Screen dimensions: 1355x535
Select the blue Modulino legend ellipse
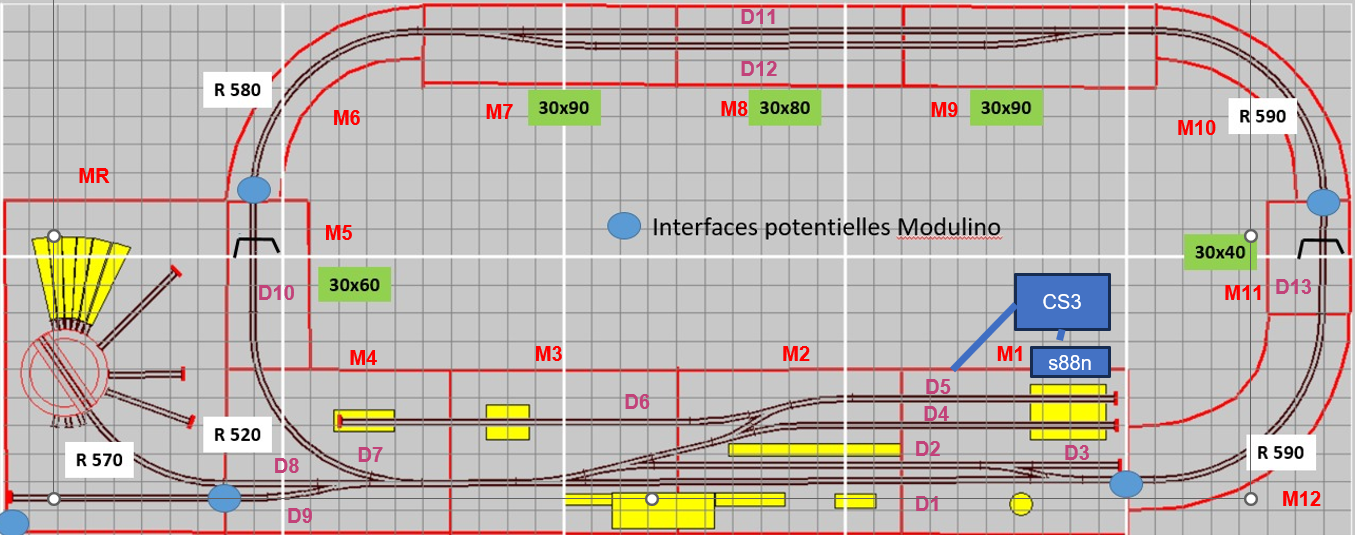click(x=625, y=227)
